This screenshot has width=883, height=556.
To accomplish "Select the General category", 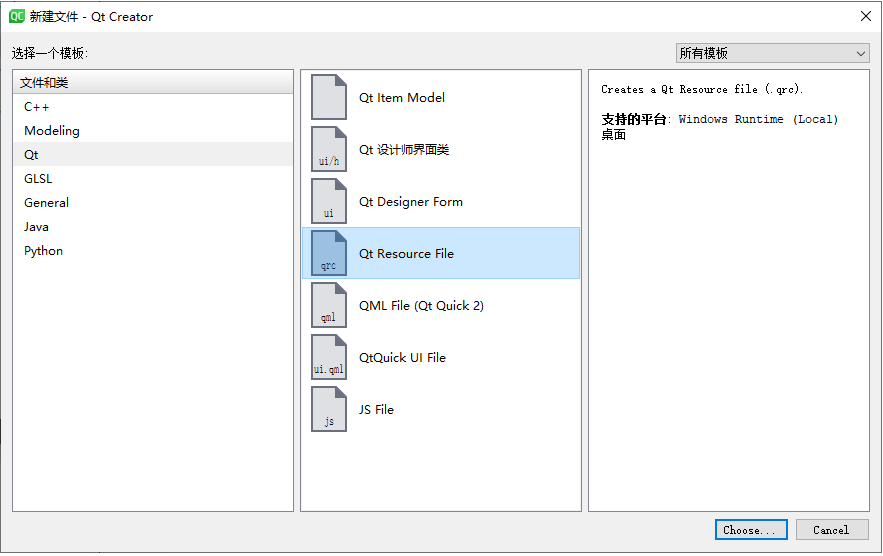I will [153, 203].
